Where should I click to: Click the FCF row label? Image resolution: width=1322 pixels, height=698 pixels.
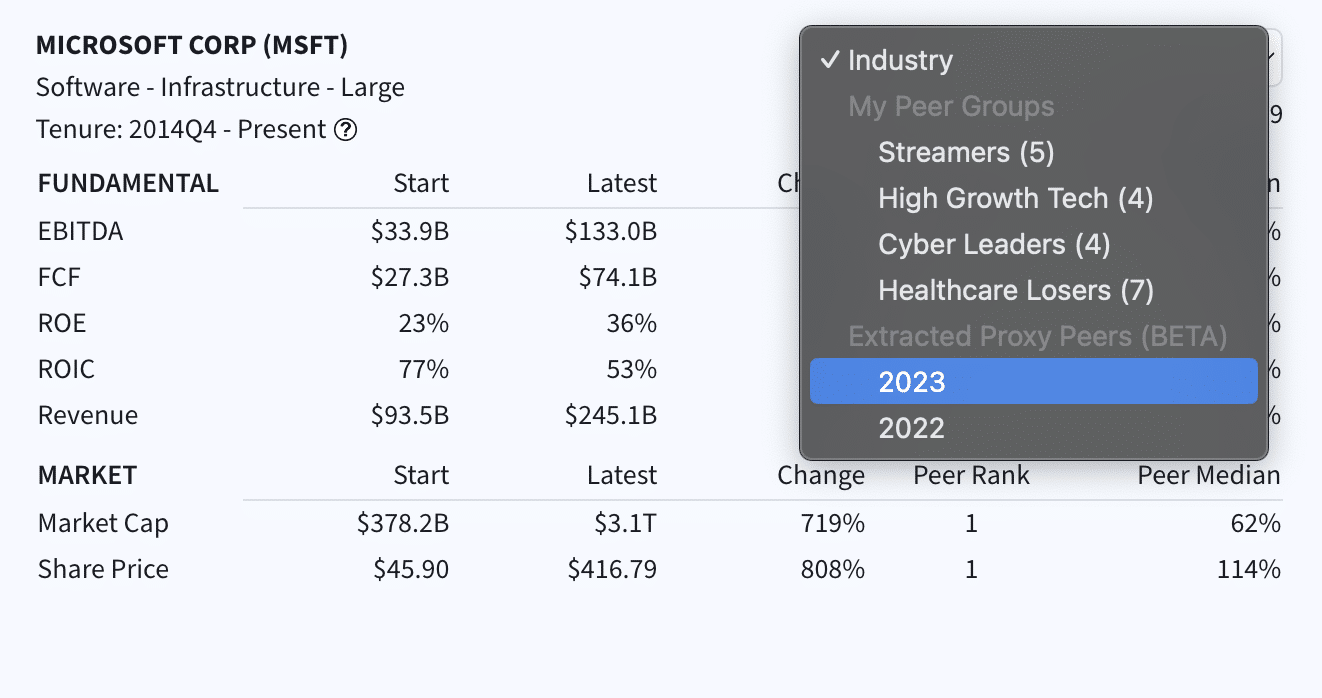pyautogui.click(x=59, y=277)
